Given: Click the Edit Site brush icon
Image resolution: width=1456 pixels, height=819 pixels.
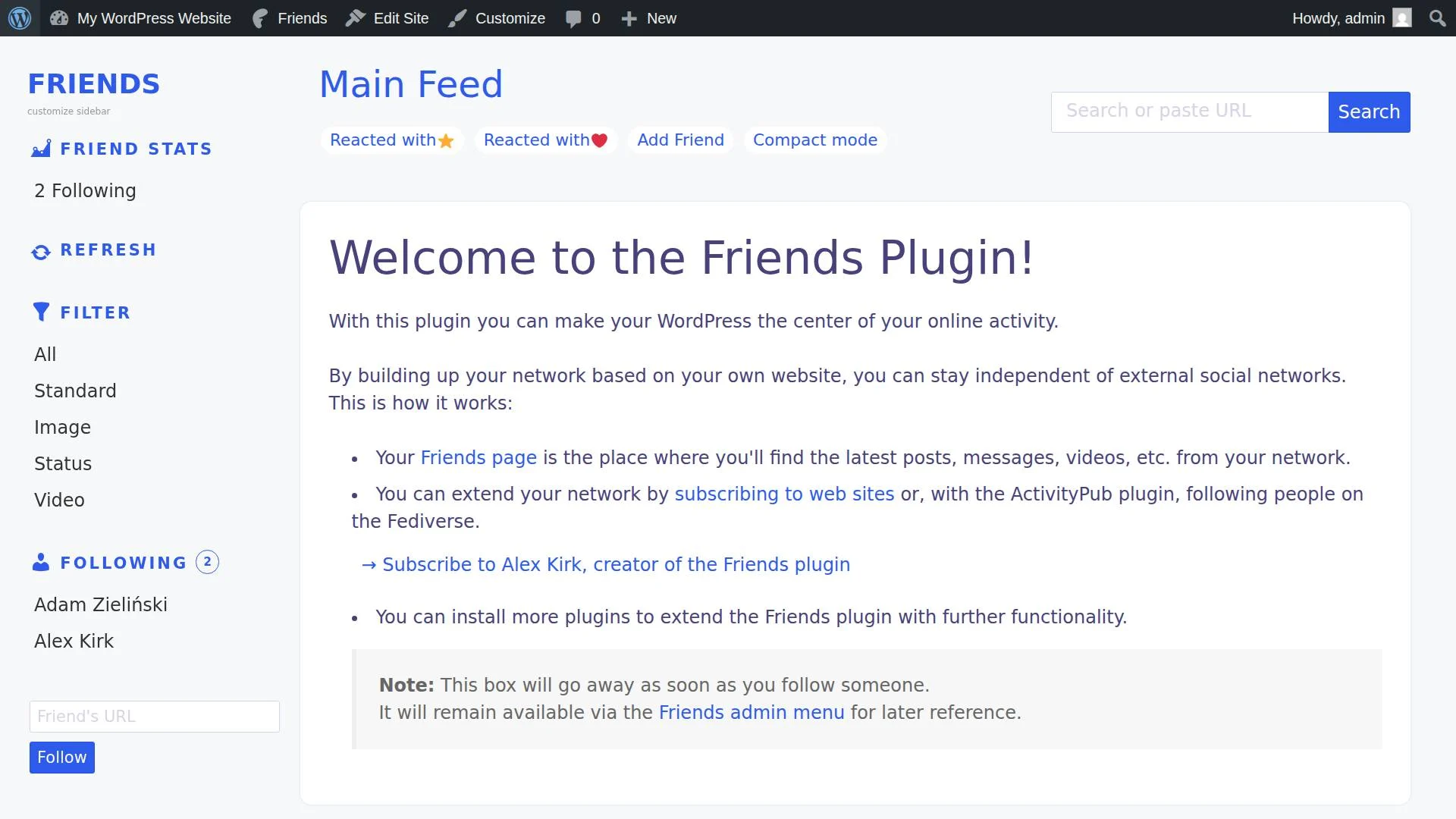Looking at the screenshot, I should coord(355,18).
